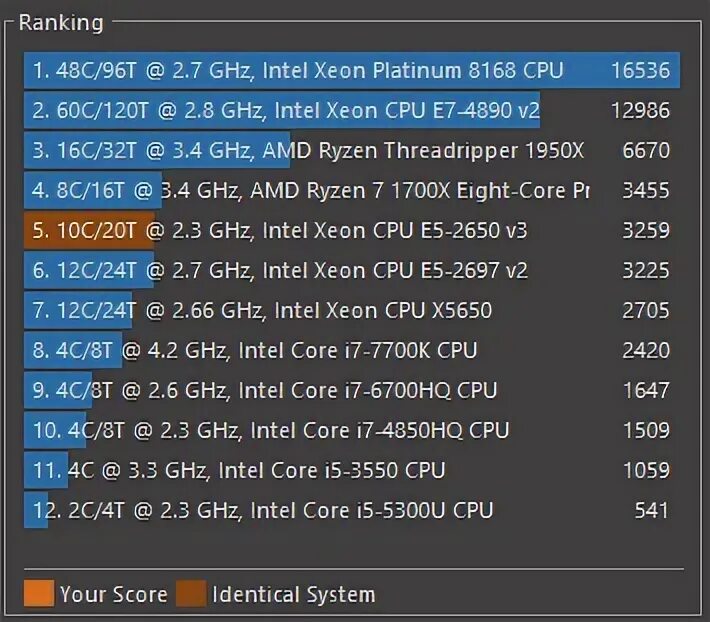Viewport: 710px width, 622px height.
Task: Click the score value 6670
Action: point(646,150)
